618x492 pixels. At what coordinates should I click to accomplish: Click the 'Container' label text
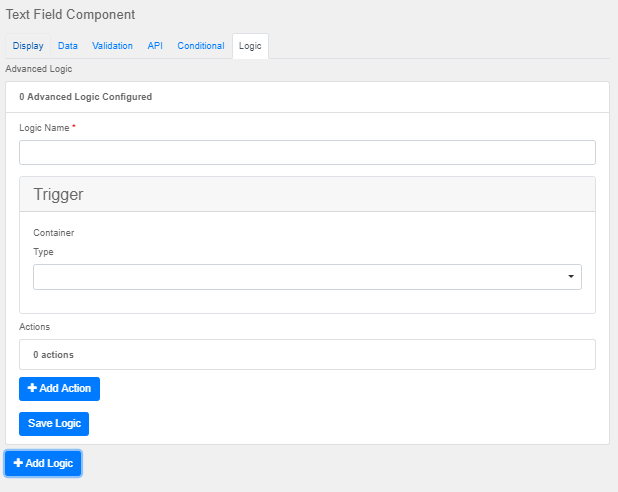click(54, 233)
